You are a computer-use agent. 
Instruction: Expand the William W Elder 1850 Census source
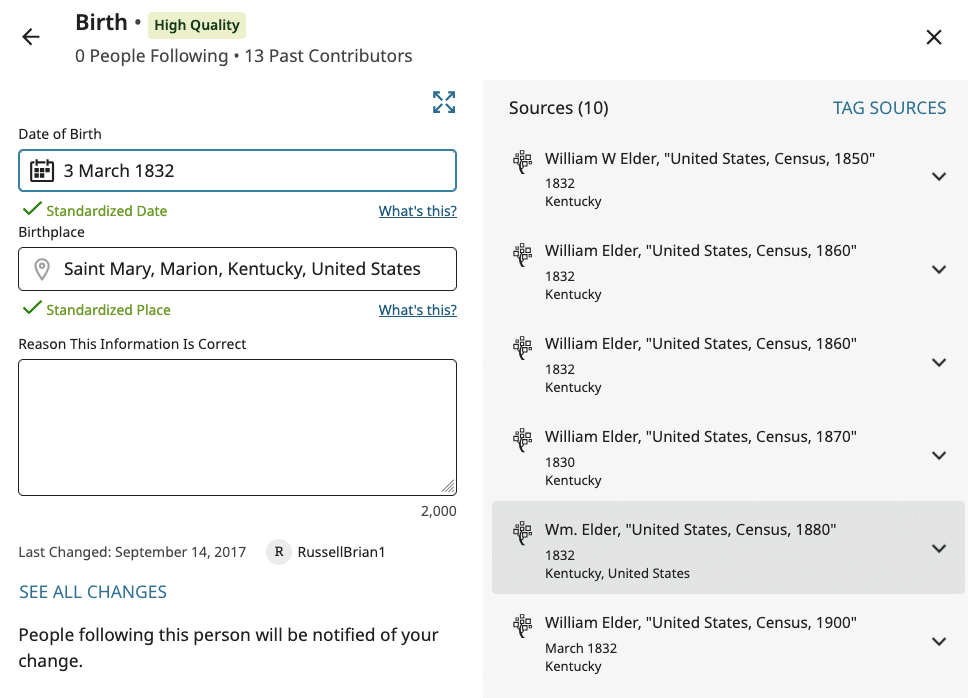(938, 177)
